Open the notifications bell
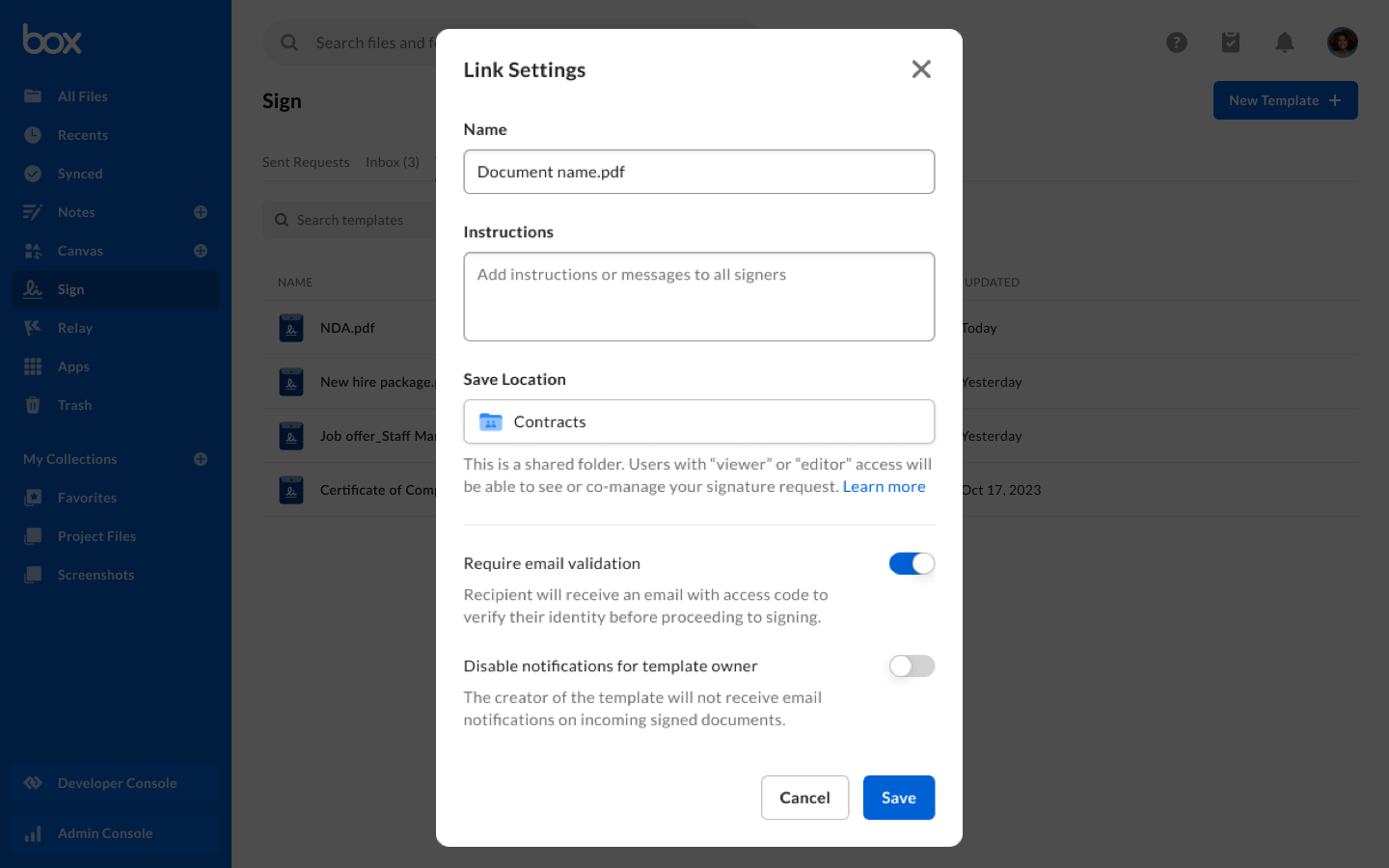This screenshot has height=868, width=1389. click(1285, 42)
